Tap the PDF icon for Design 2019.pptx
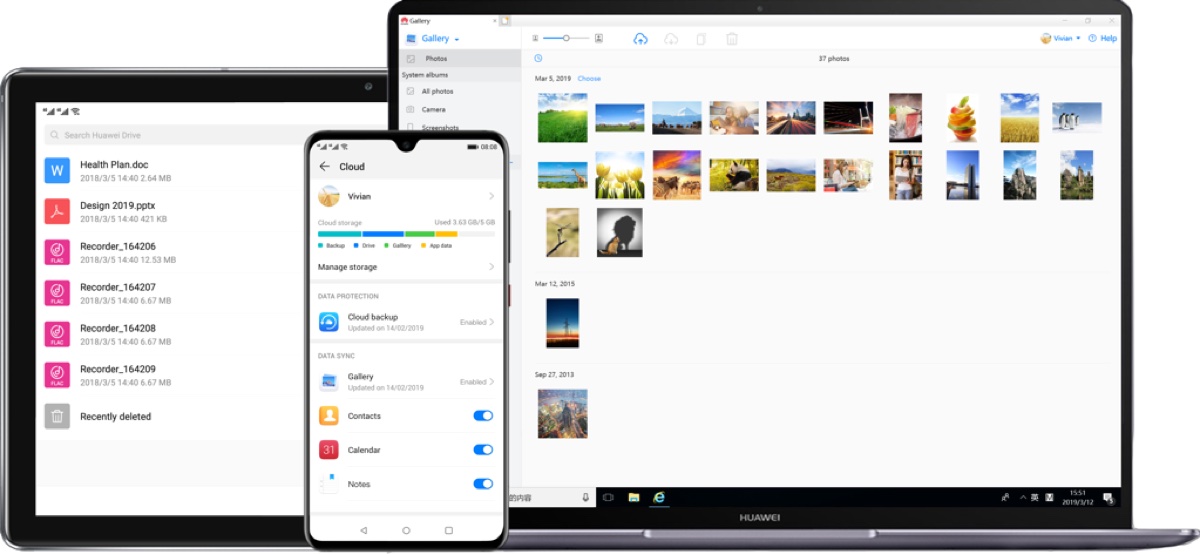1200x554 pixels. (57, 211)
